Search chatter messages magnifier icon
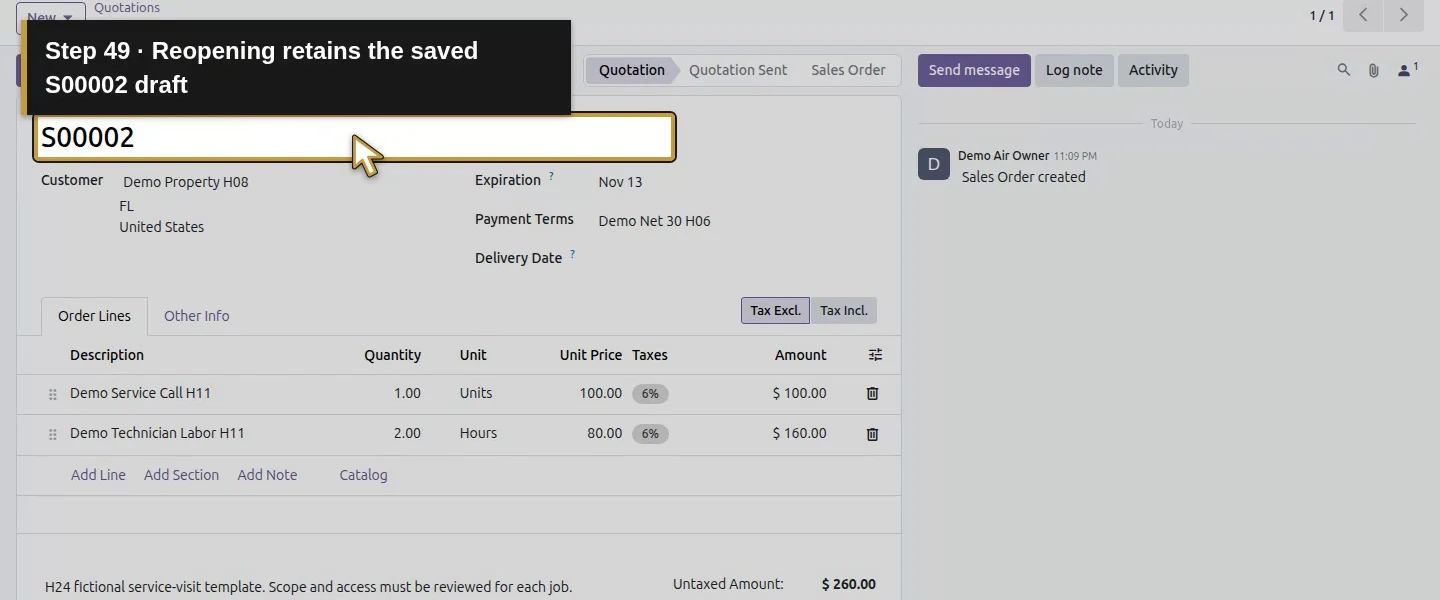Viewport: 1440px width, 600px height. 1344,70
